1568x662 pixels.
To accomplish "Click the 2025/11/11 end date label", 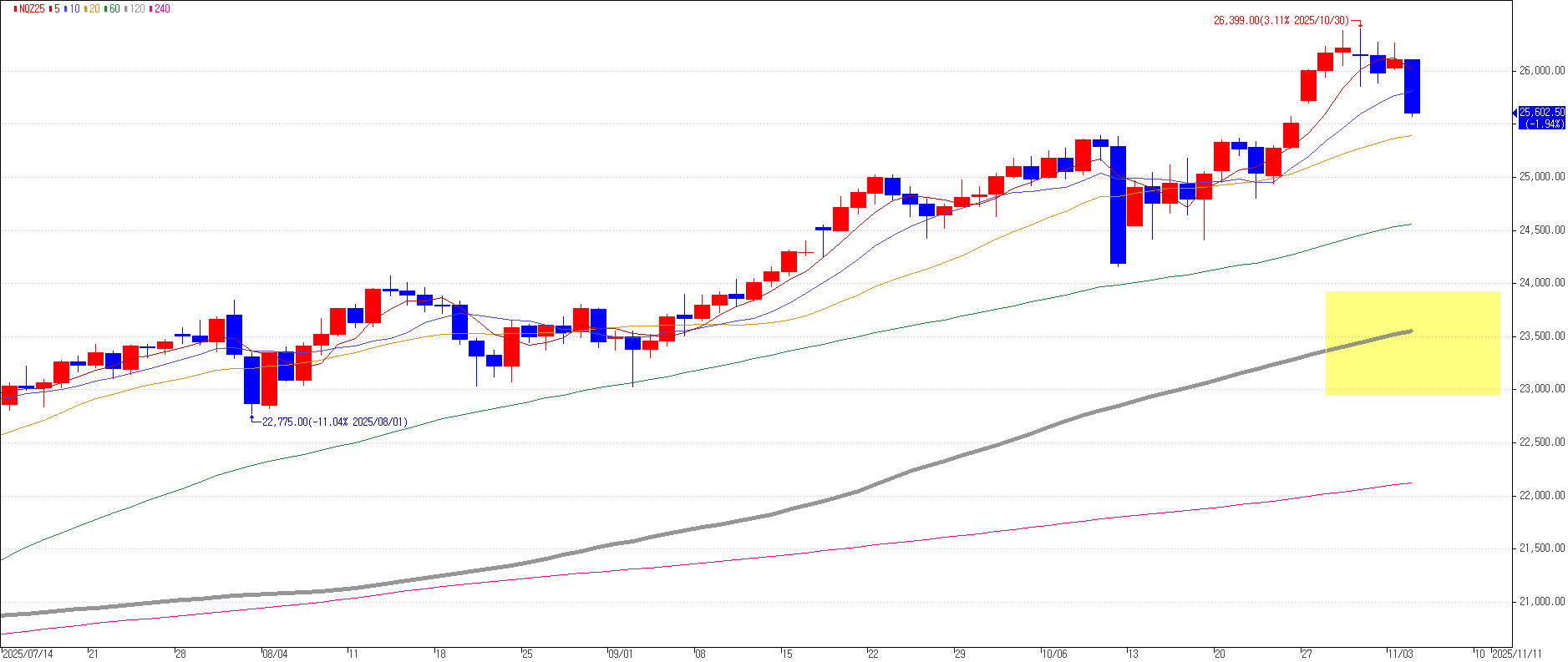I will 1516,654.
